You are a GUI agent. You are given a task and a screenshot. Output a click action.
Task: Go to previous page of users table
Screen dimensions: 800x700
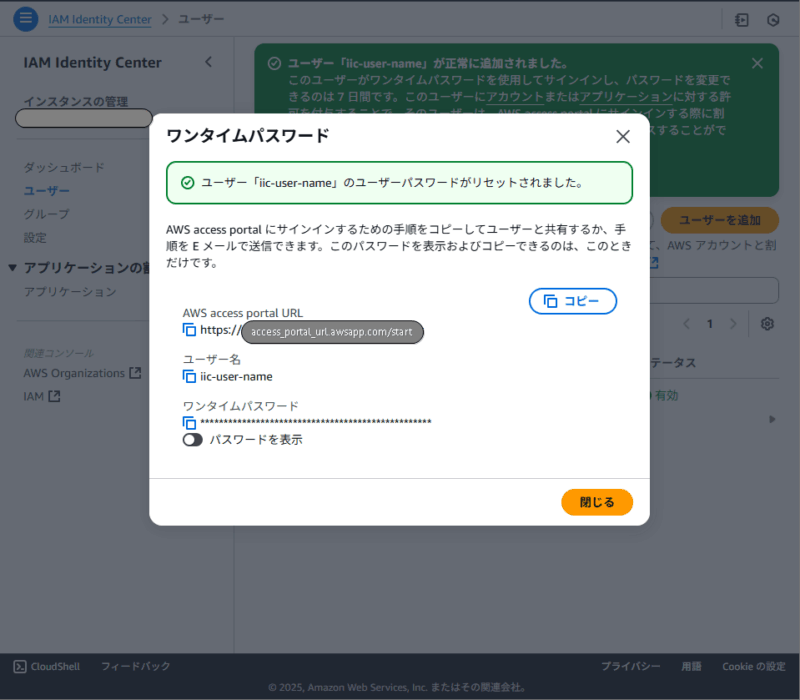click(686, 324)
